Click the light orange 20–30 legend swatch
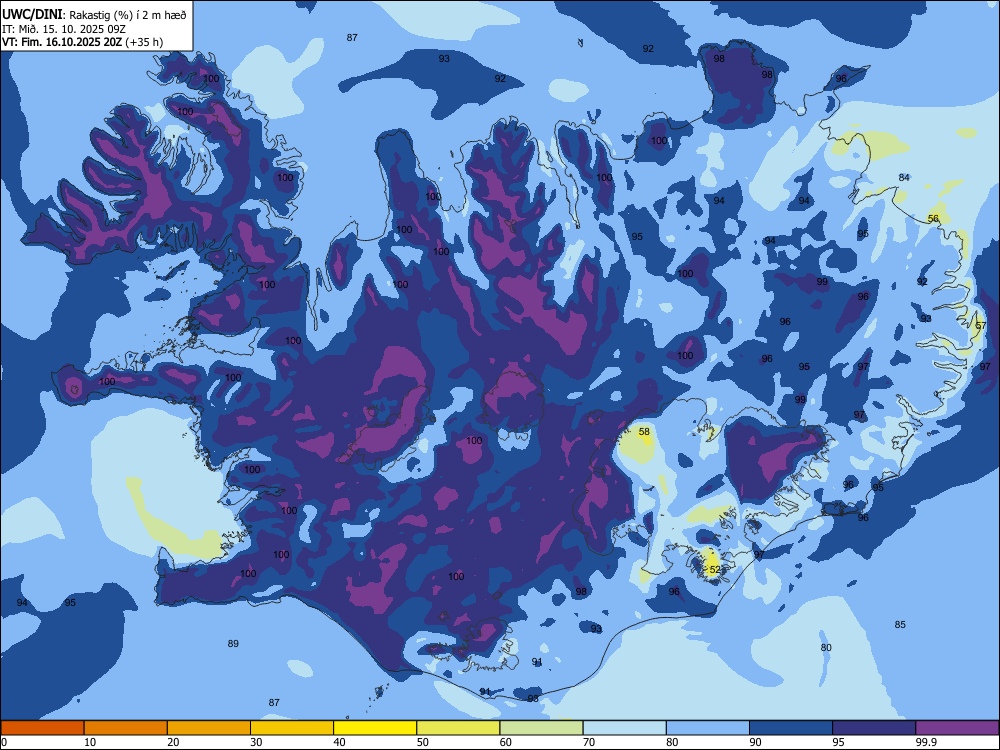The height and width of the screenshot is (750, 1000). tap(209, 728)
